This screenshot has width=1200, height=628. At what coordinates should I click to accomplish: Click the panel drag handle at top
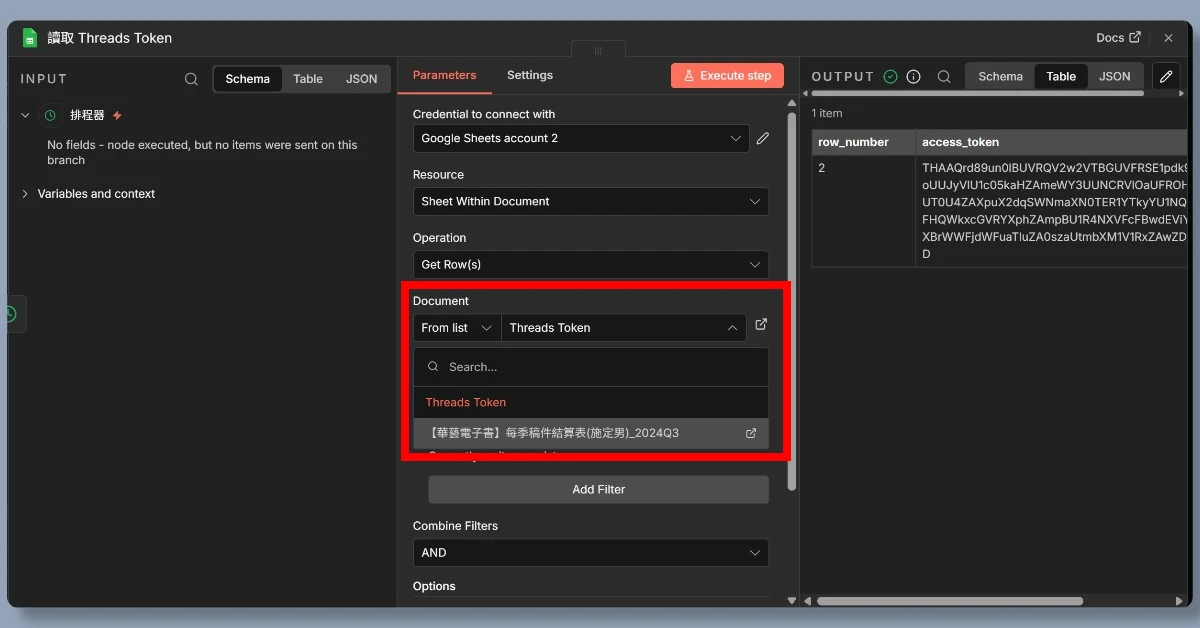[x=598, y=50]
